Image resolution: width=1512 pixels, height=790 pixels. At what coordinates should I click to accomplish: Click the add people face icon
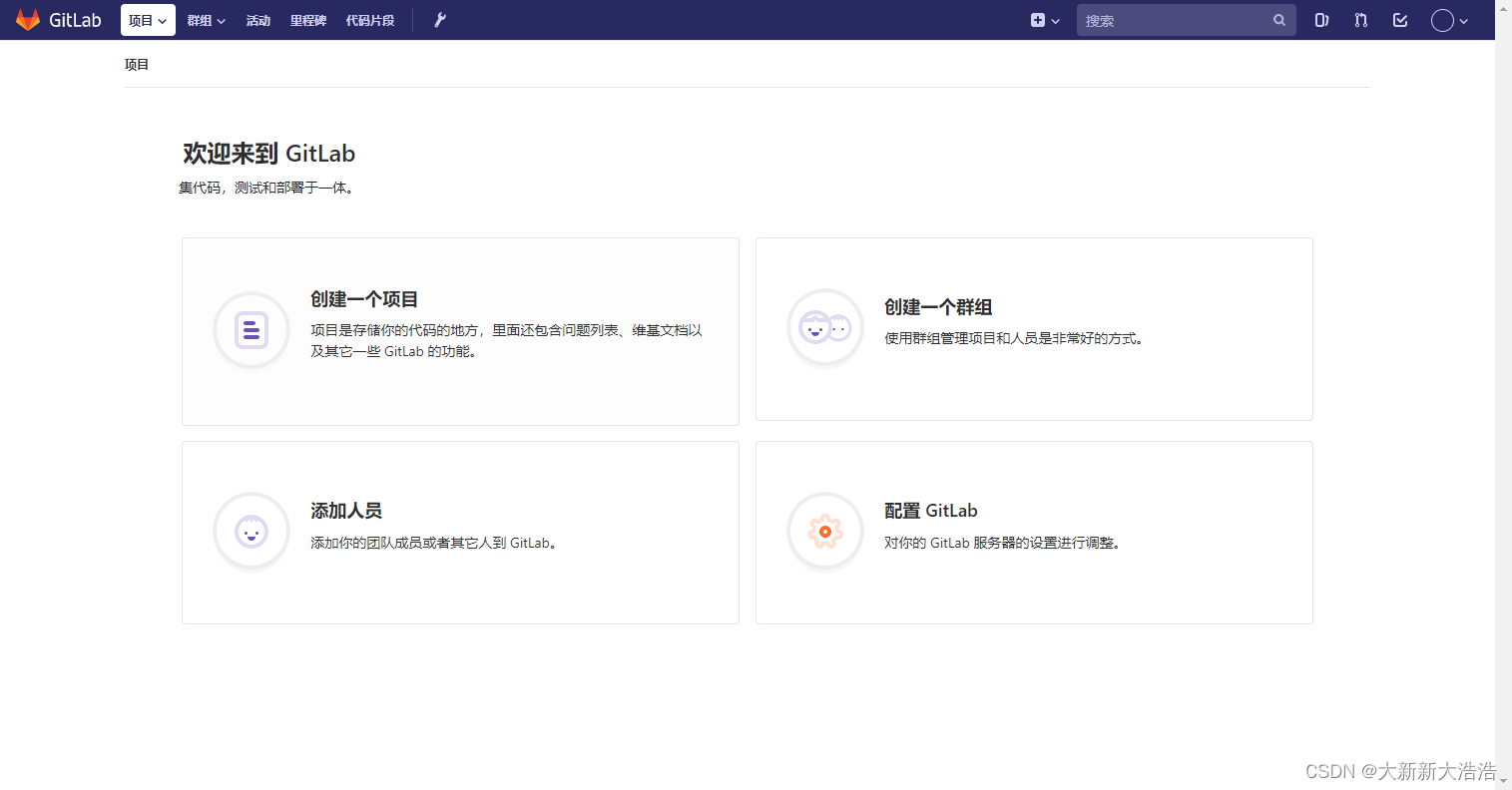click(252, 531)
